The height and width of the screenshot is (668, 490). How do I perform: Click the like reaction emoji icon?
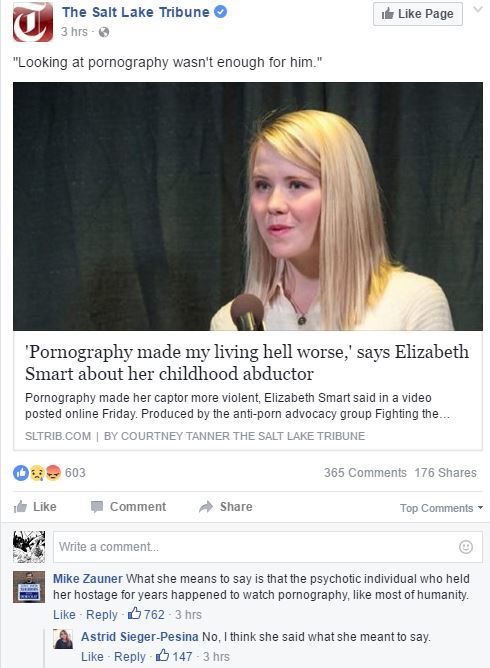point(20,472)
